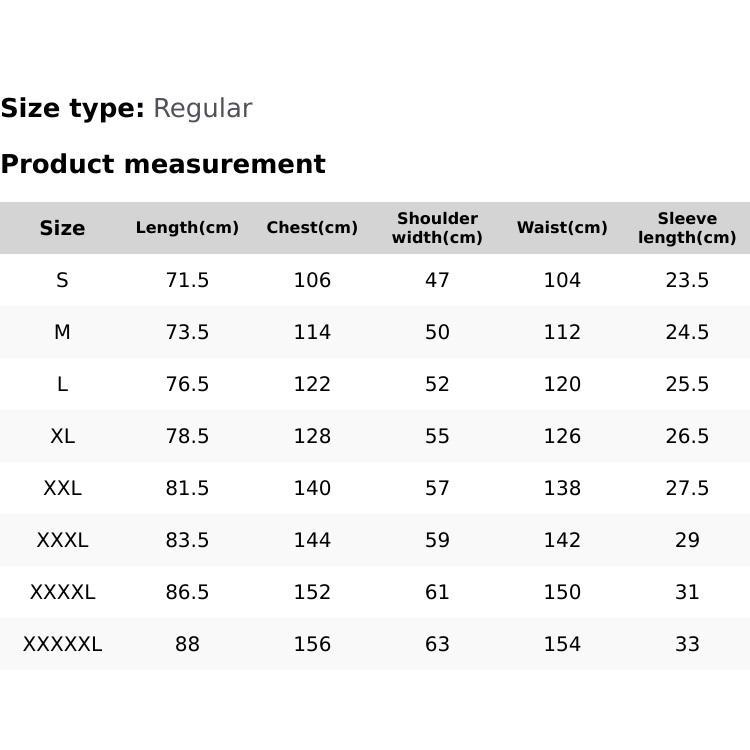
Task: Click the Length(cm) column header
Action: click(x=187, y=228)
